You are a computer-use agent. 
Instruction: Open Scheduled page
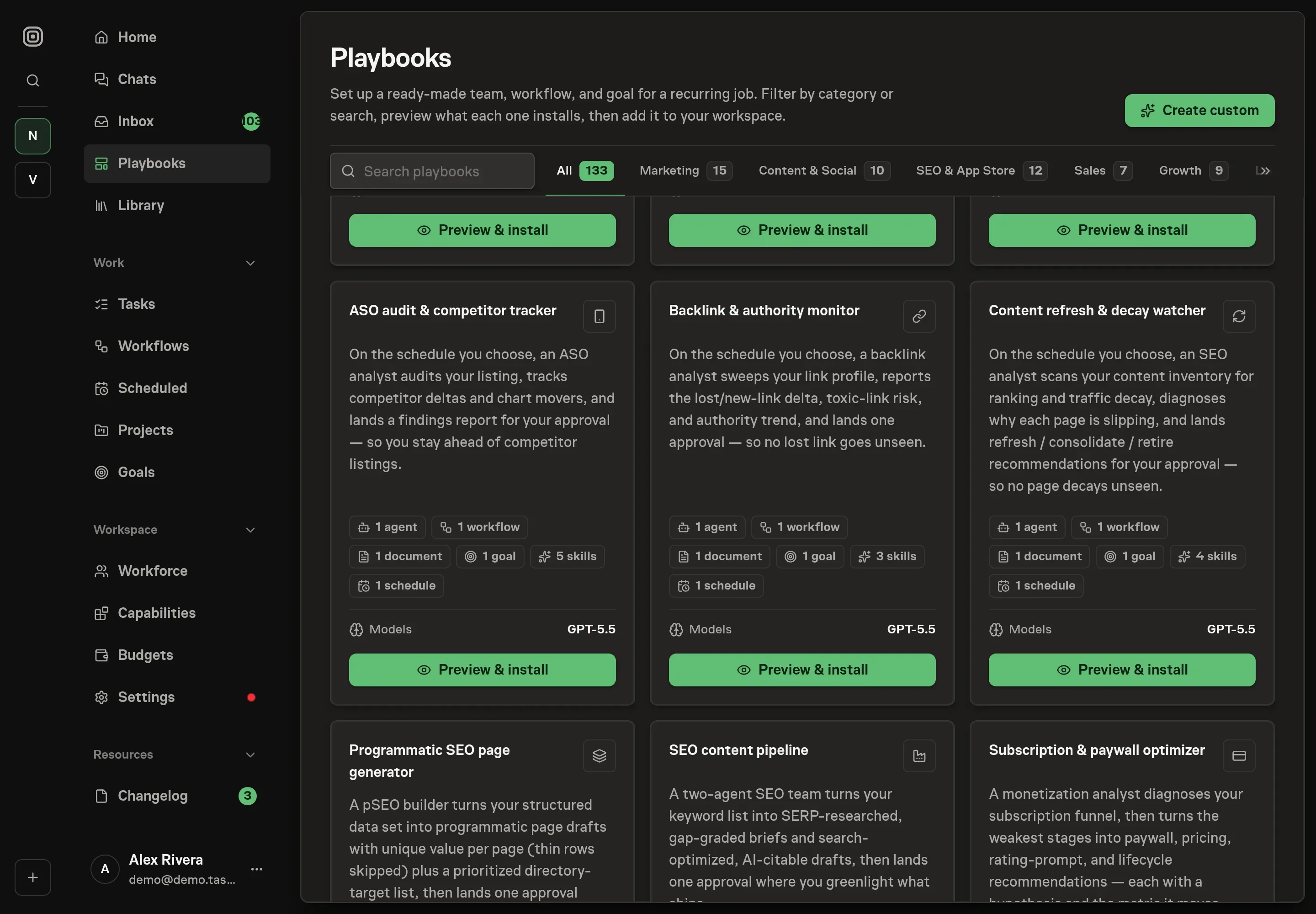pyautogui.click(x=177, y=388)
